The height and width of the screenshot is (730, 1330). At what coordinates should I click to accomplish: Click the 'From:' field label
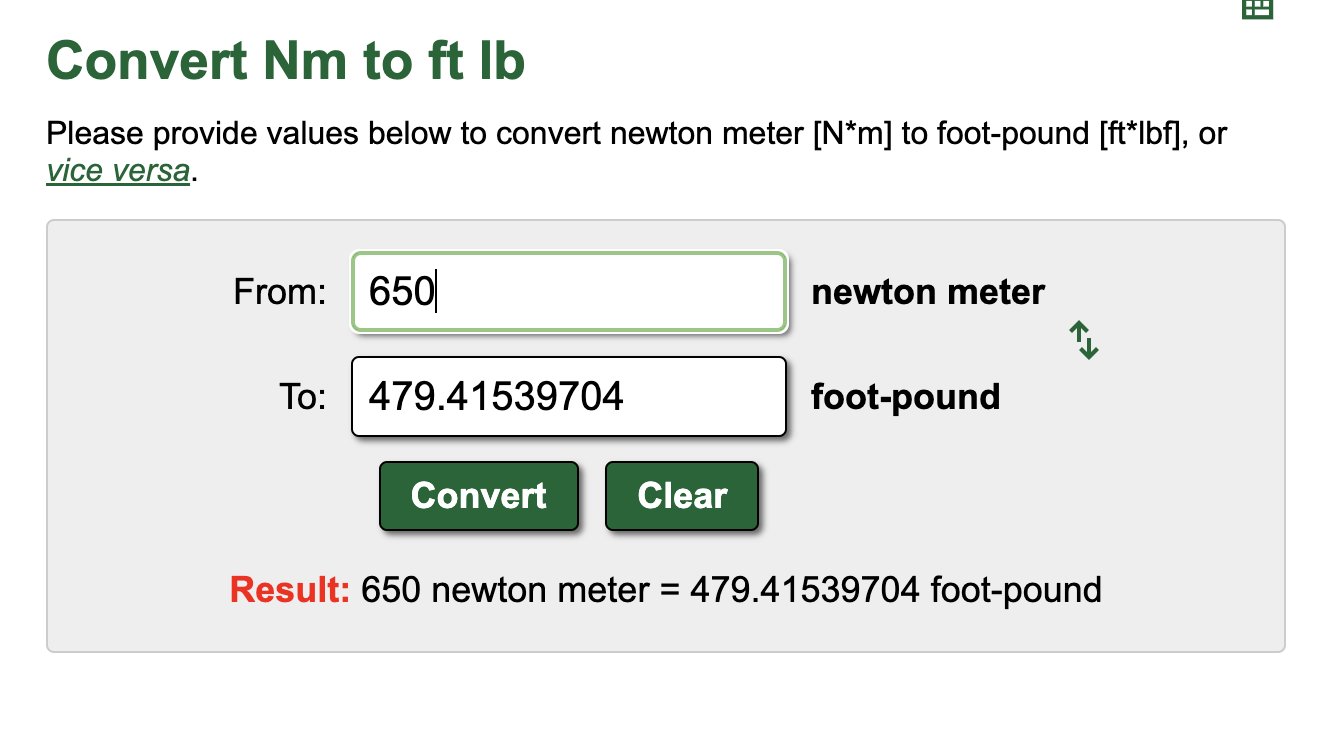[x=280, y=292]
